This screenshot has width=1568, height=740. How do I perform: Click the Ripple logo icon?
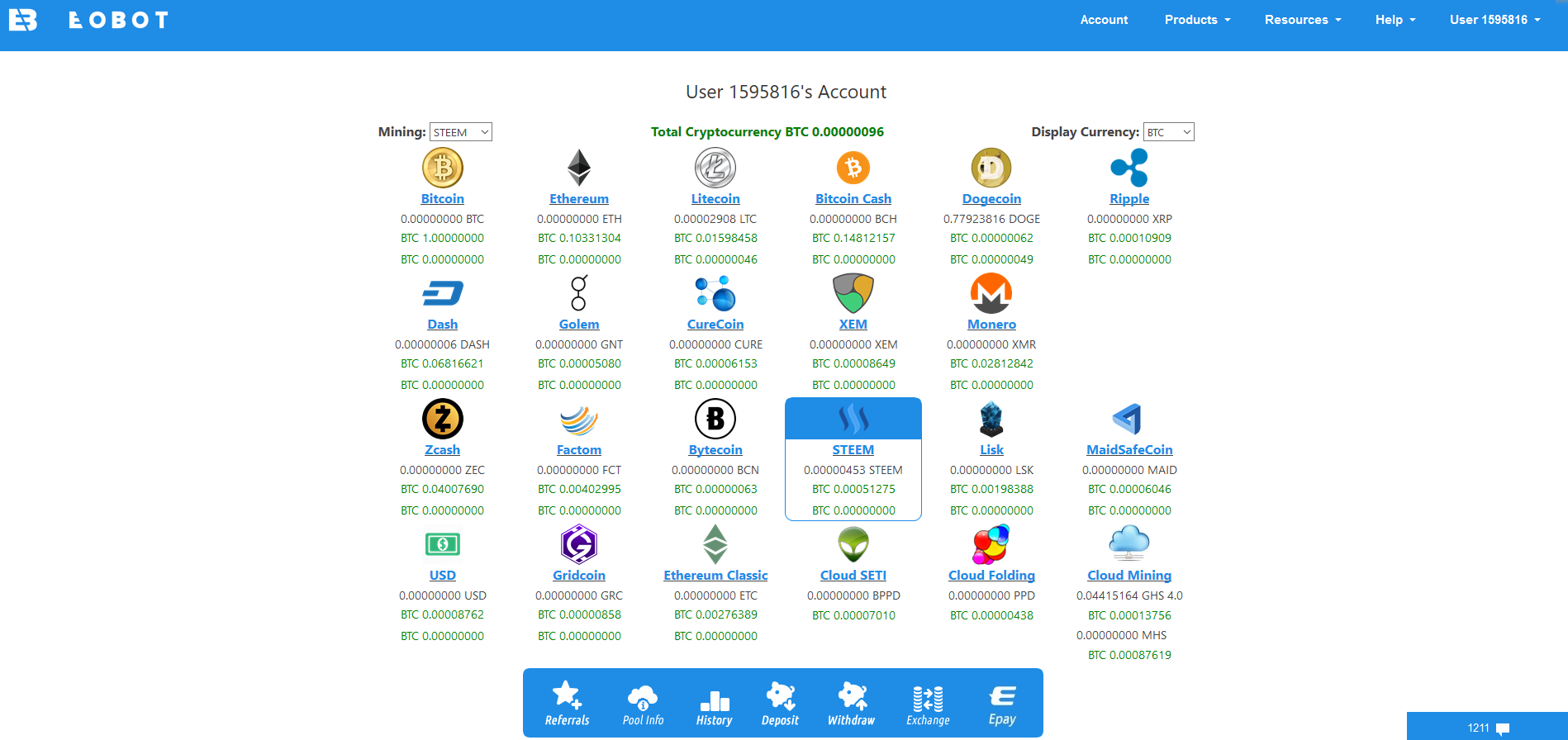pyautogui.click(x=1129, y=168)
